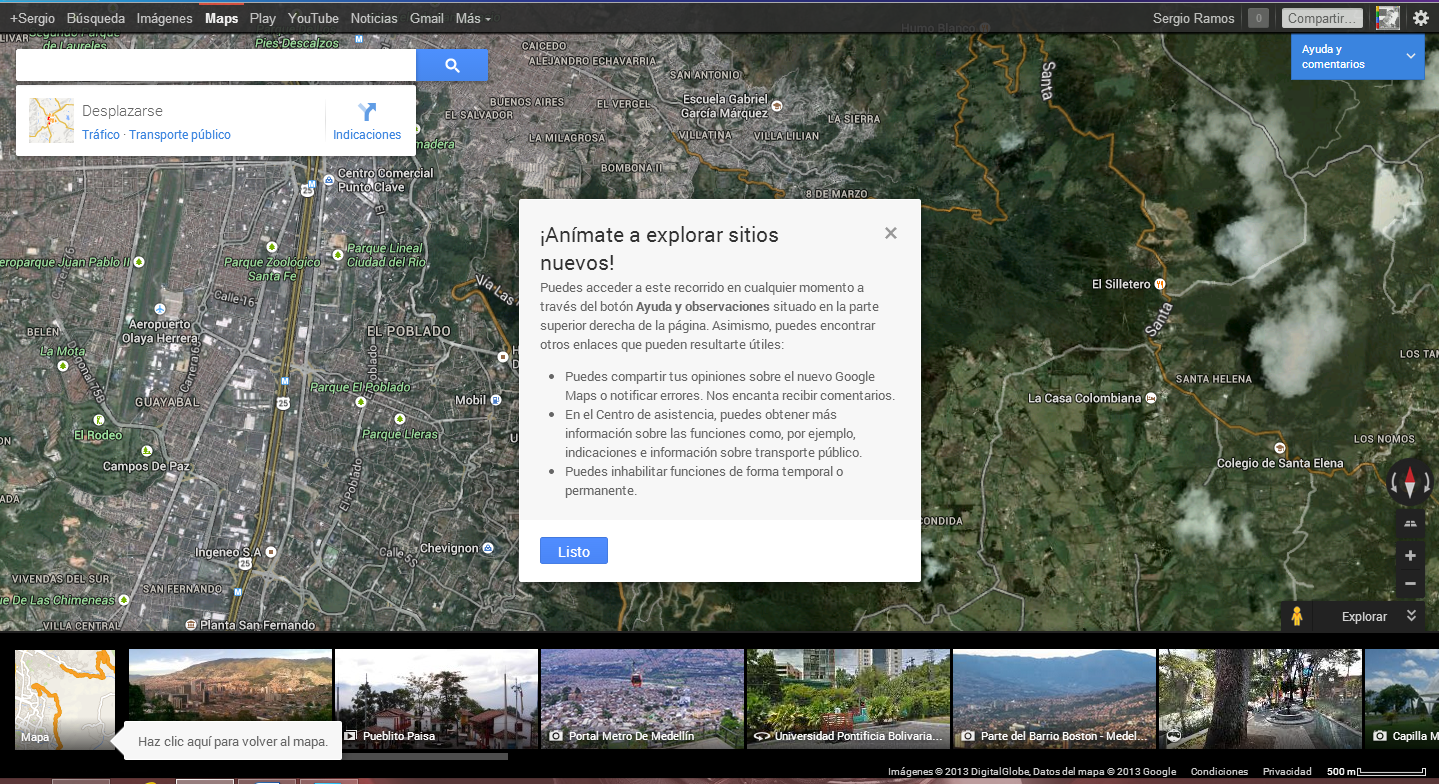This screenshot has height=784, width=1439.
Task: Select the yellow Street View pegman
Action: (1297, 617)
